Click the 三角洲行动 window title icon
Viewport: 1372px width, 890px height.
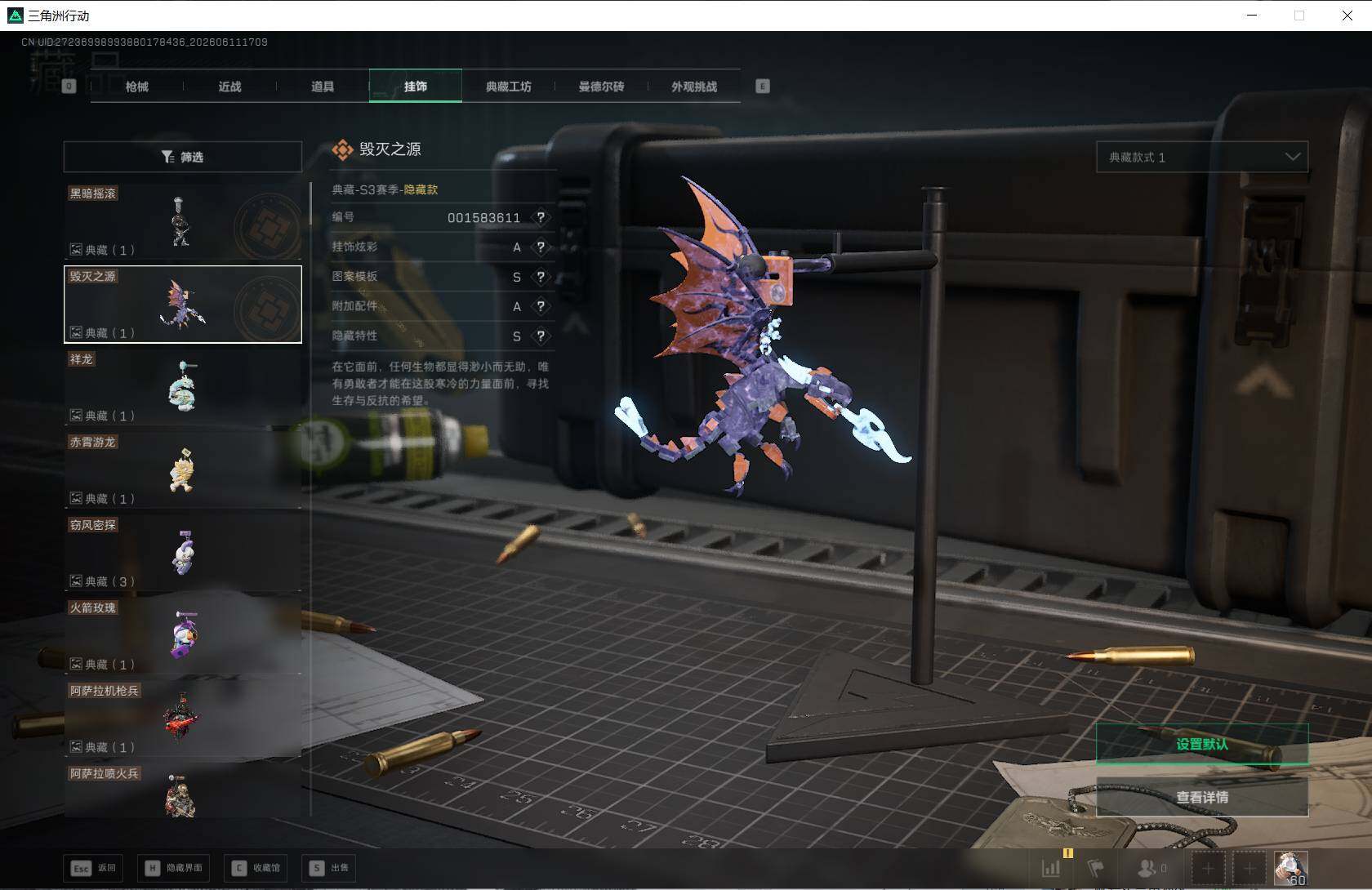15,16
